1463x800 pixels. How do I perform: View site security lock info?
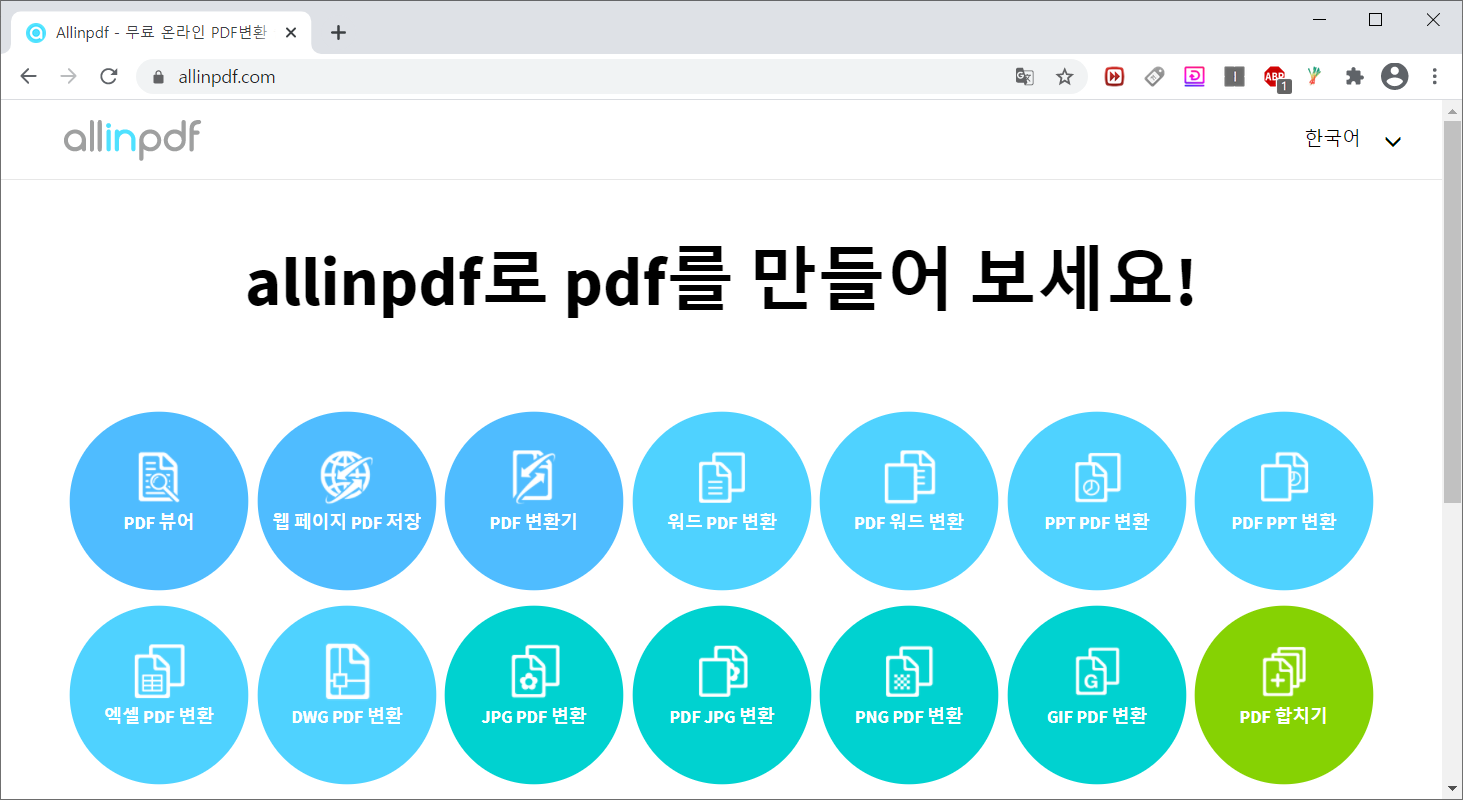(x=157, y=77)
